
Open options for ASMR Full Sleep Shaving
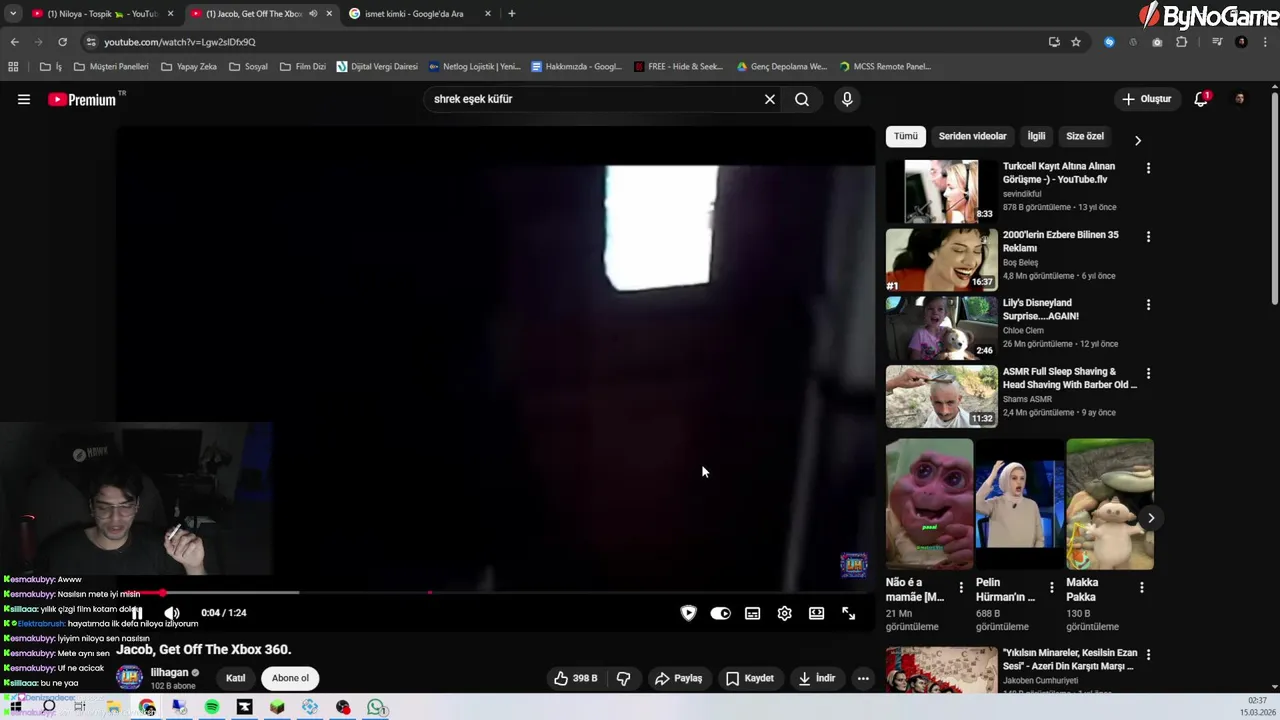point(1148,373)
